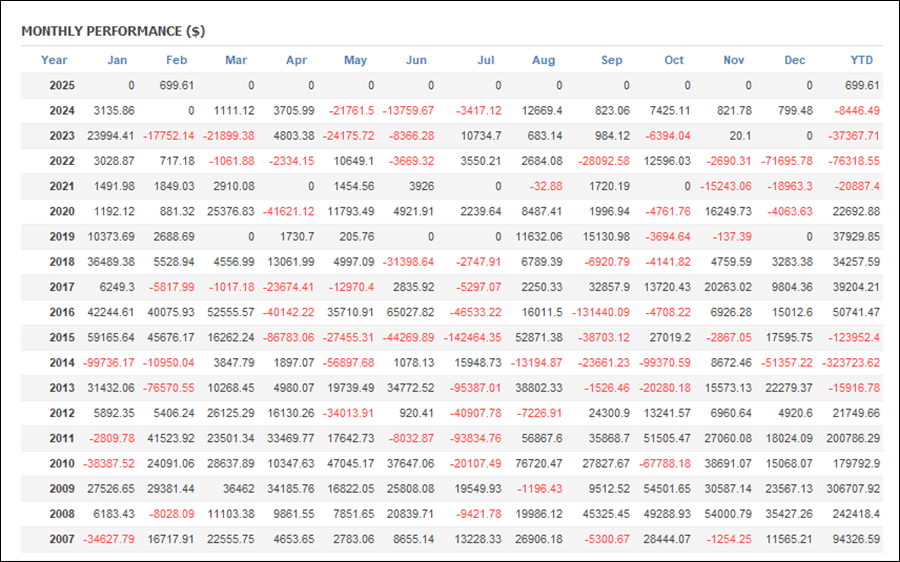
Task: Select the Dec column header
Action: tap(795, 60)
